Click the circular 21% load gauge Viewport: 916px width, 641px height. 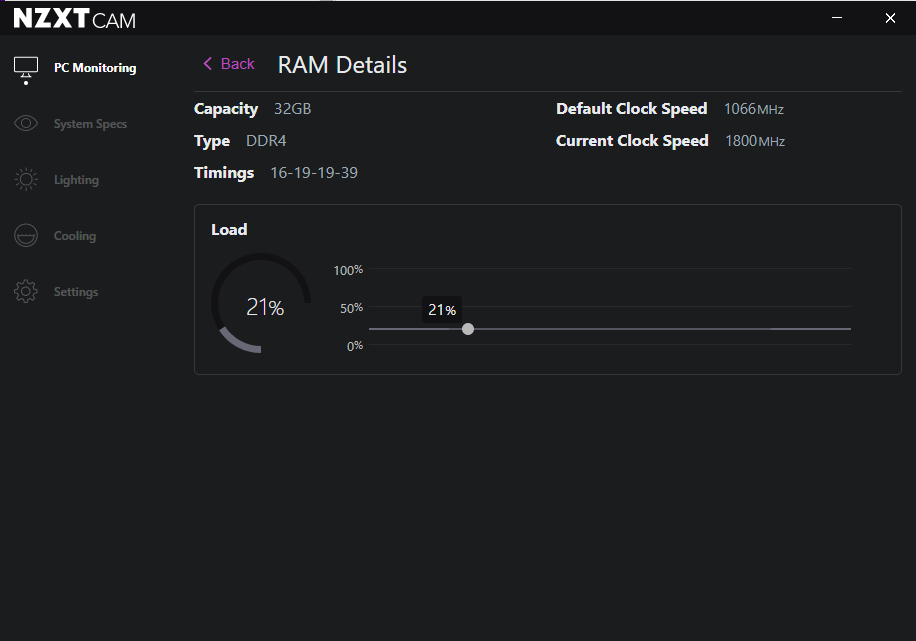(262, 303)
